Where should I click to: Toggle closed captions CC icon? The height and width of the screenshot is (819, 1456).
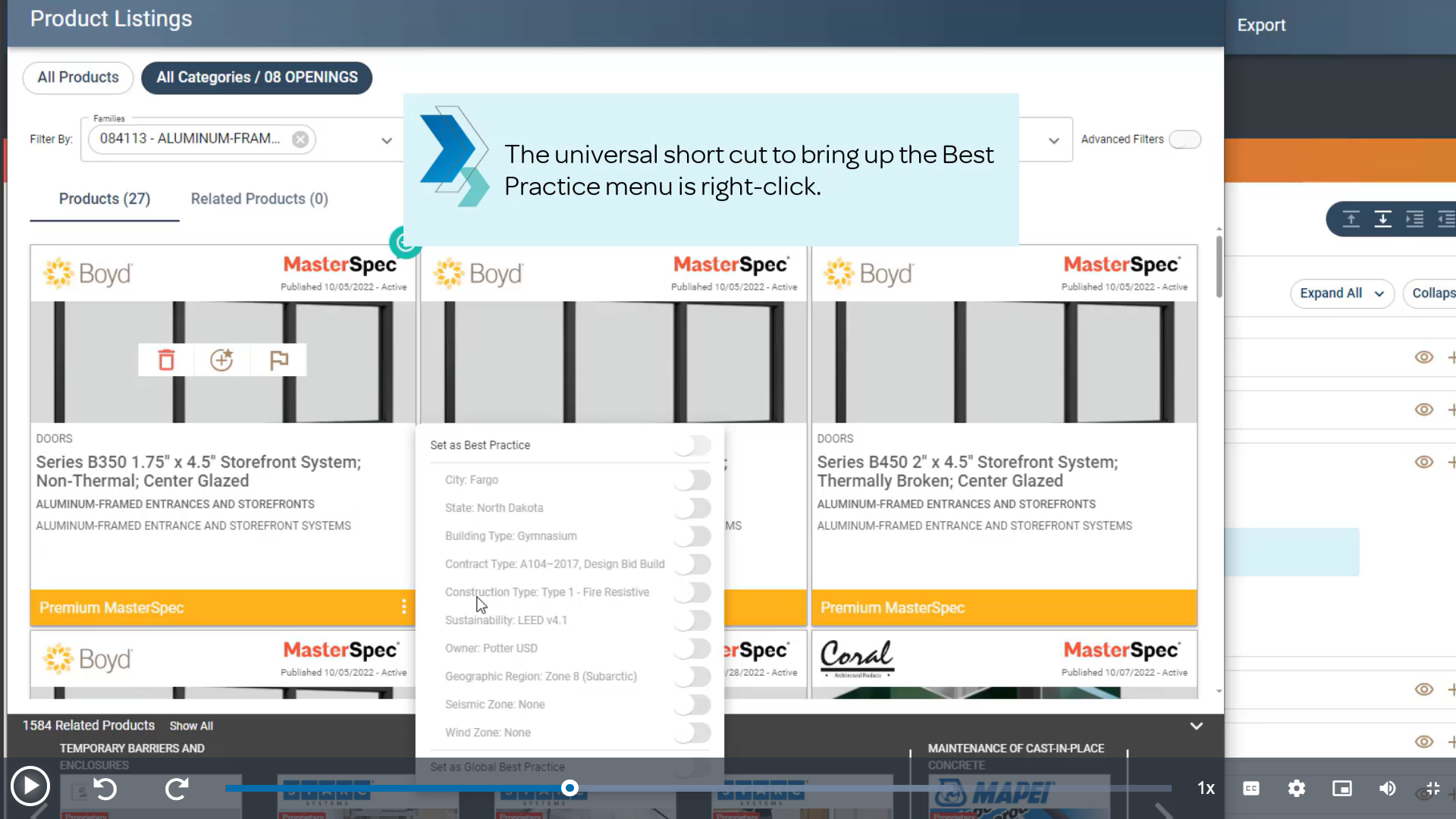1251,789
